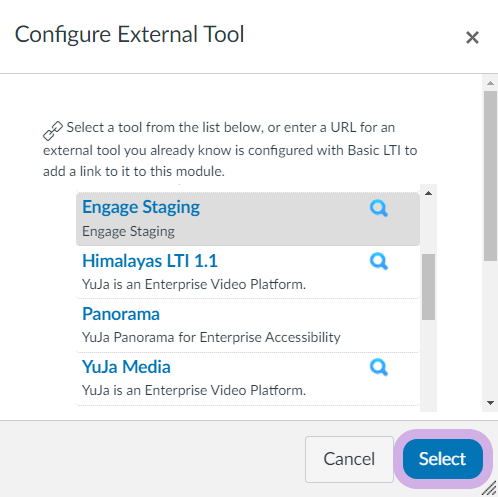Click the magnifier icon beside Himalayas LTI 1.1
Screen dimensions: 498x497
pos(379,261)
